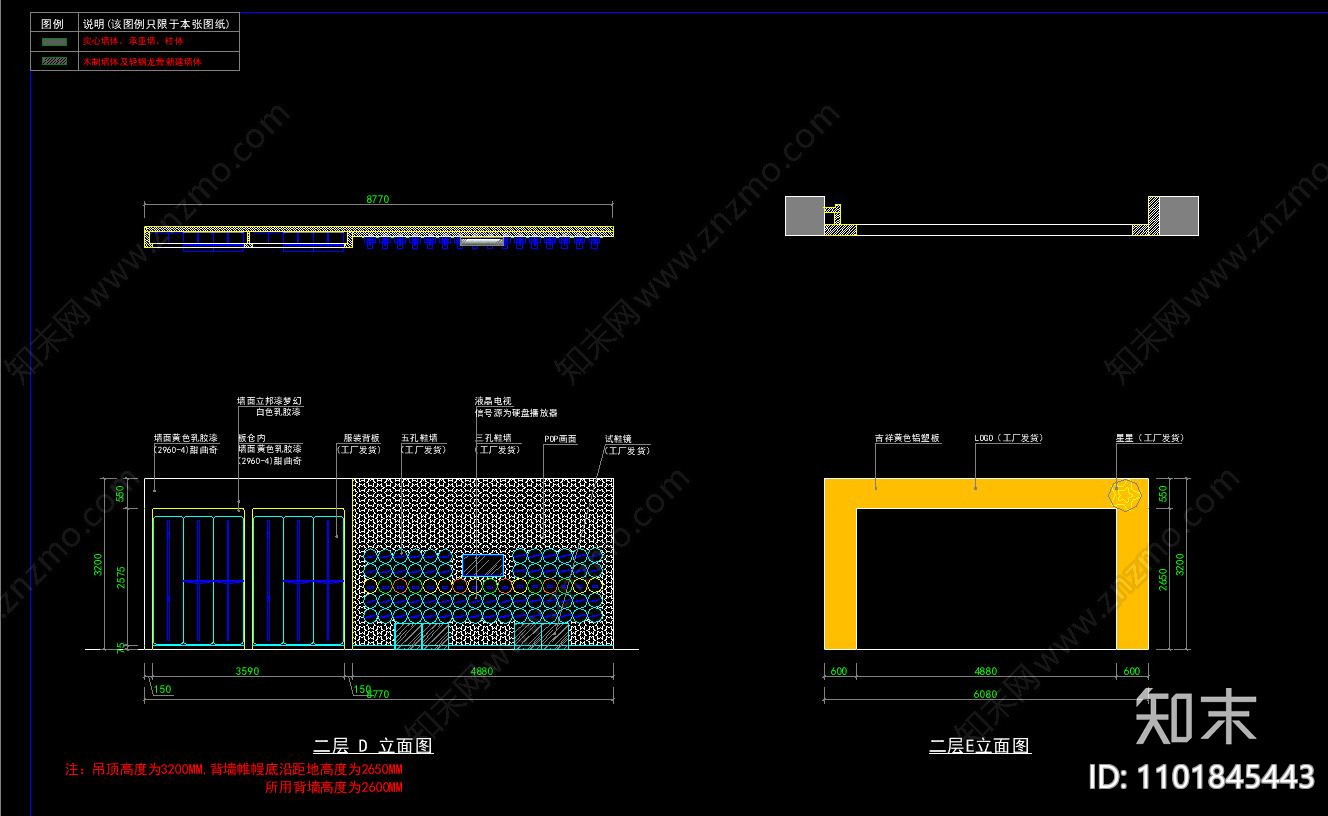This screenshot has height=816, width=1328.
Task: Select the left wardrobe cabinet drawing
Action: pyautogui.click(x=198, y=579)
